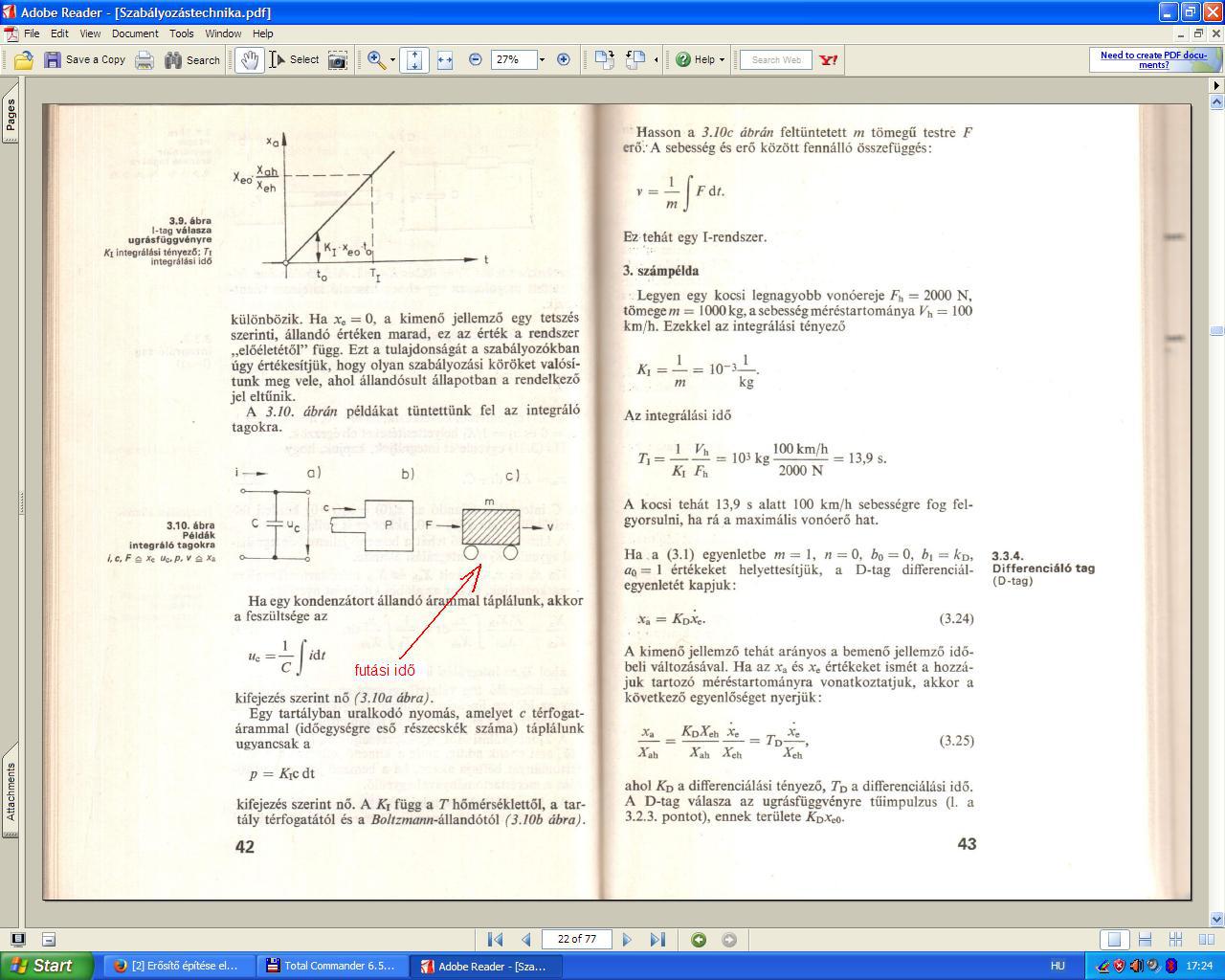This screenshot has width=1225, height=980.
Task: Go to the last page
Action: coord(657,940)
